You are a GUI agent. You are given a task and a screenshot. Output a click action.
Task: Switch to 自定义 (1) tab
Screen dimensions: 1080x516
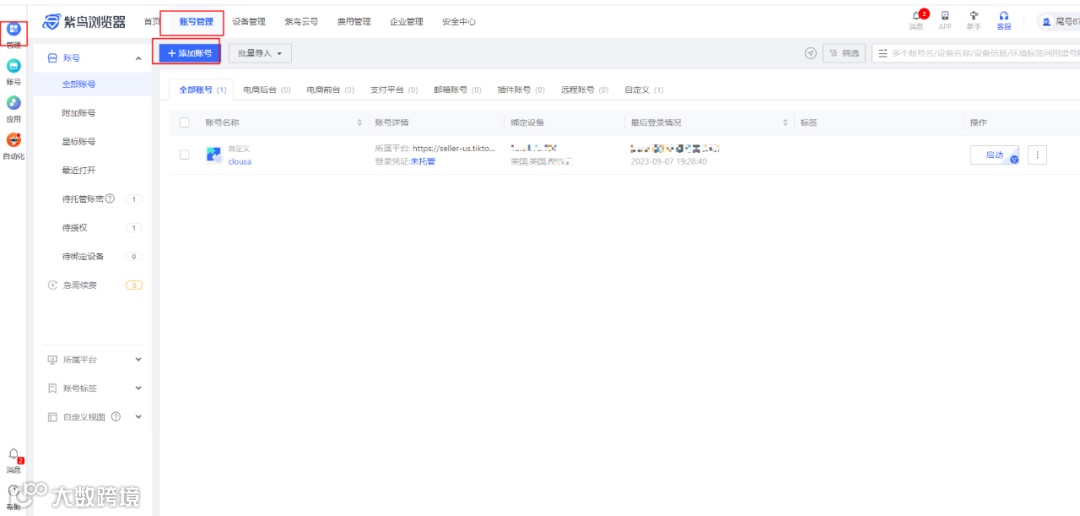click(x=644, y=90)
